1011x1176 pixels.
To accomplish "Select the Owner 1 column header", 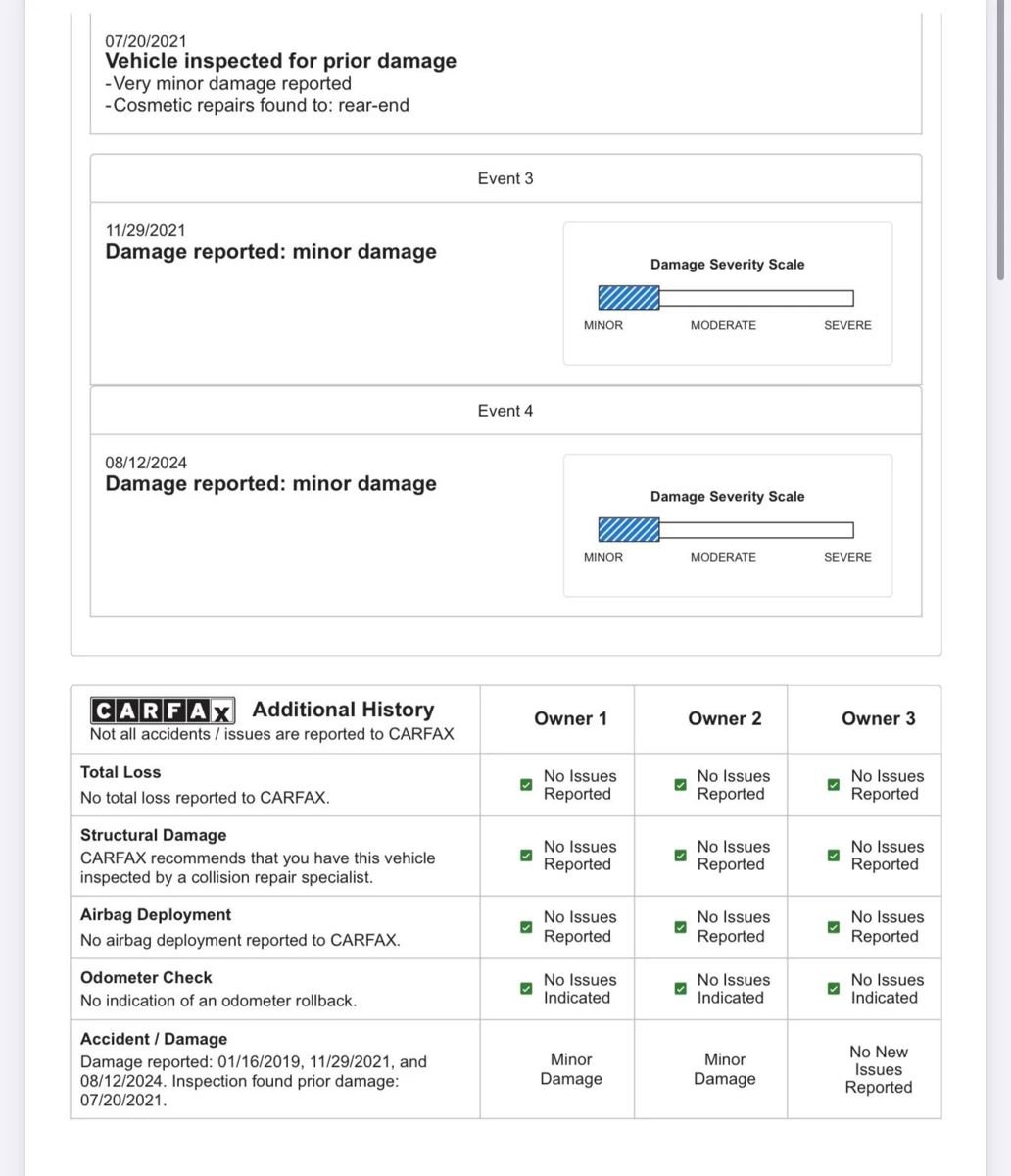I will (x=570, y=718).
